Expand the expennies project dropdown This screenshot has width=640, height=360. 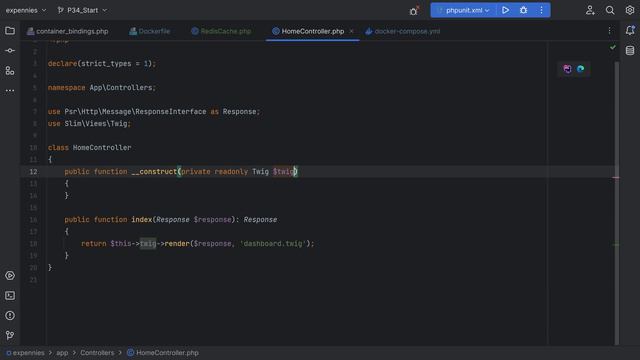[x=26, y=10]
